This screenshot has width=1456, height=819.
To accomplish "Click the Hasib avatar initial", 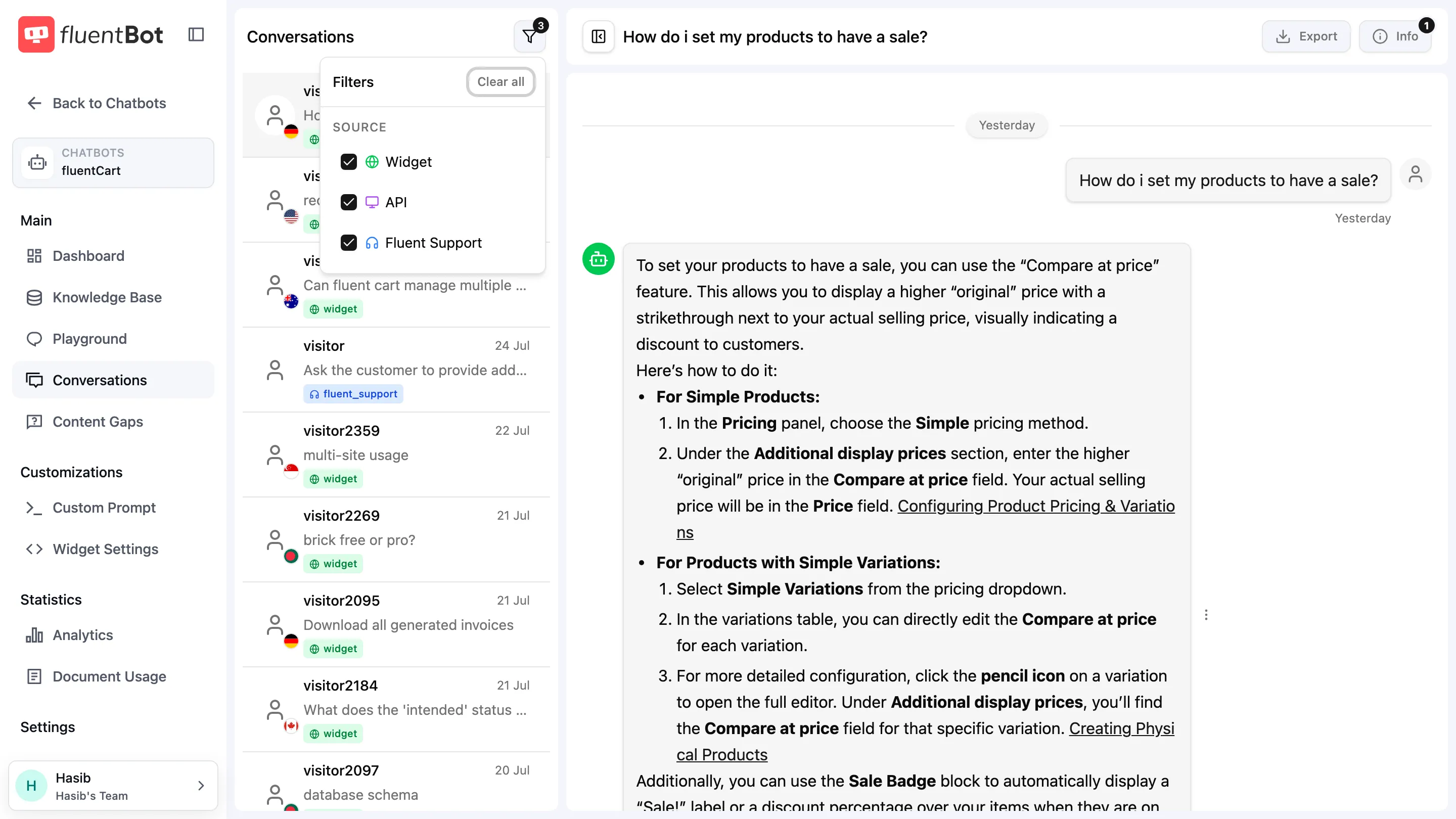I will click(31, 786).
